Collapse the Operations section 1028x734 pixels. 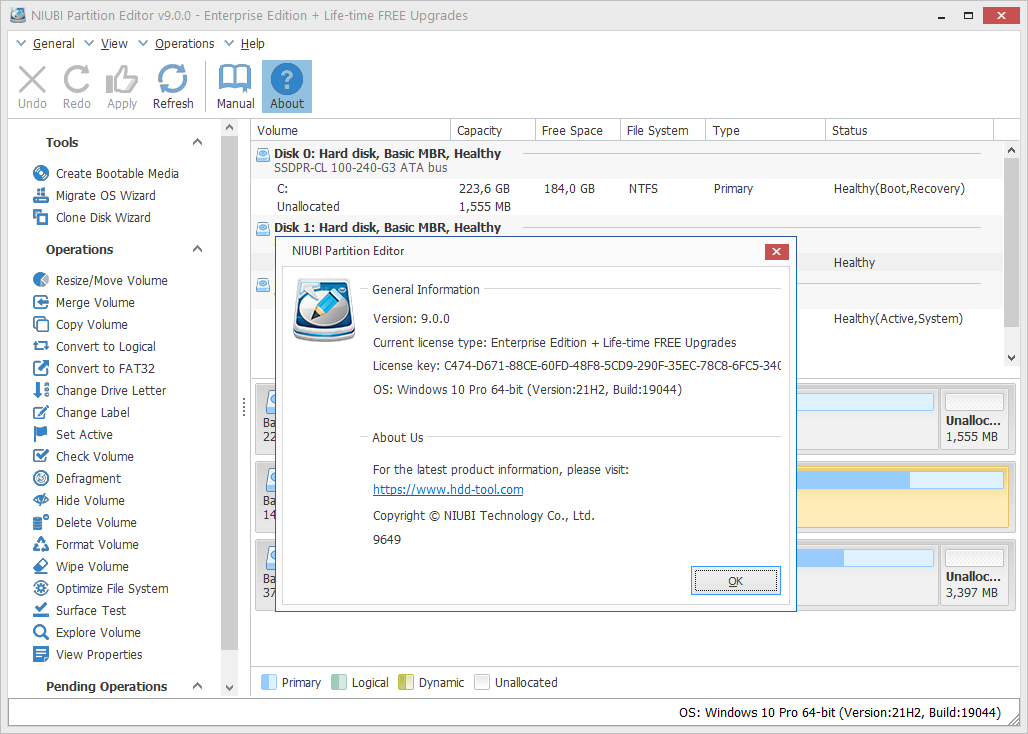click(x=197, y=249)
